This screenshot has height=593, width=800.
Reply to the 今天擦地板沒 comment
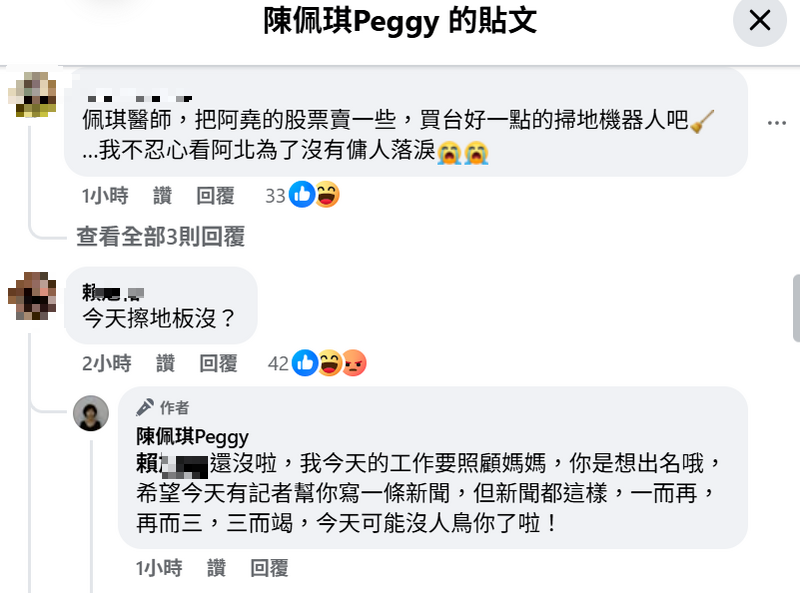(218, 363)
